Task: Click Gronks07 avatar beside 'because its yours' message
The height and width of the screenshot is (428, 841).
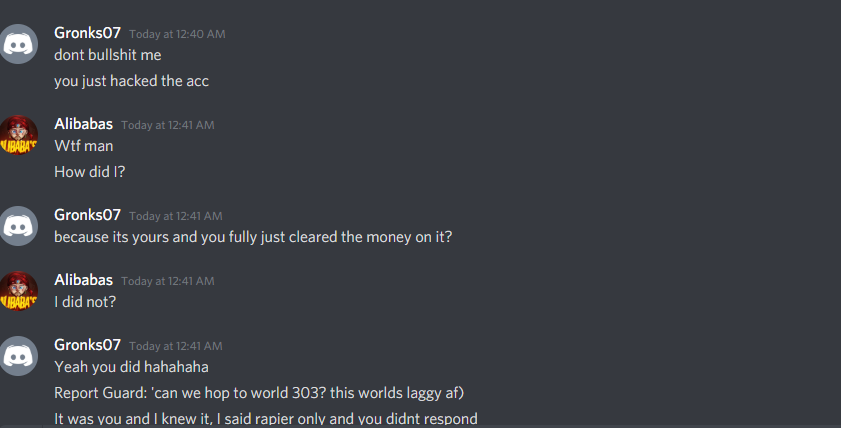Action: tap(18, 226)
